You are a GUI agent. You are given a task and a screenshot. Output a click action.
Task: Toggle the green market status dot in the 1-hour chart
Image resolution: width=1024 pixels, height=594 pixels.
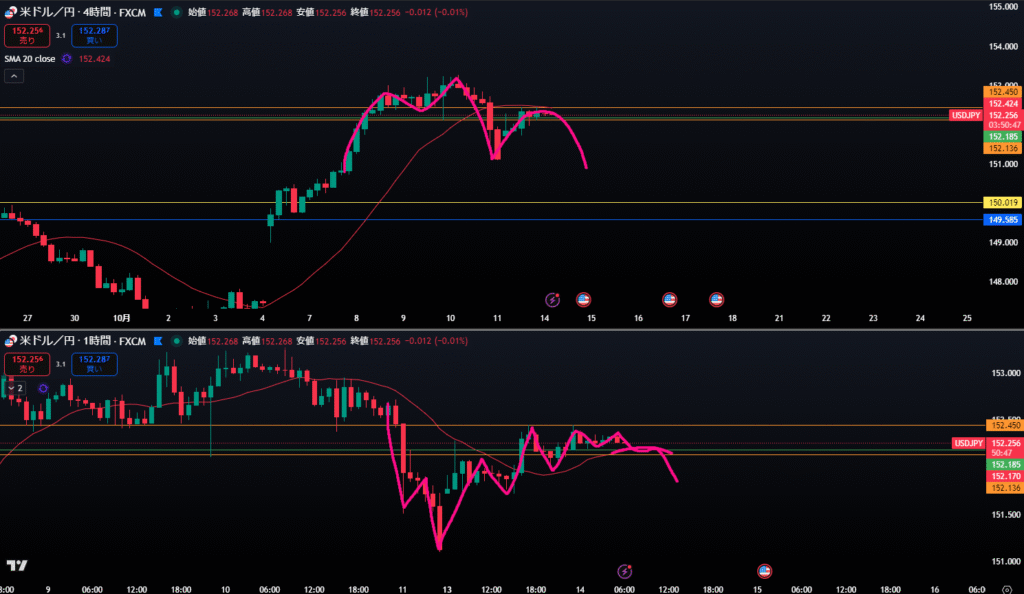177,342
